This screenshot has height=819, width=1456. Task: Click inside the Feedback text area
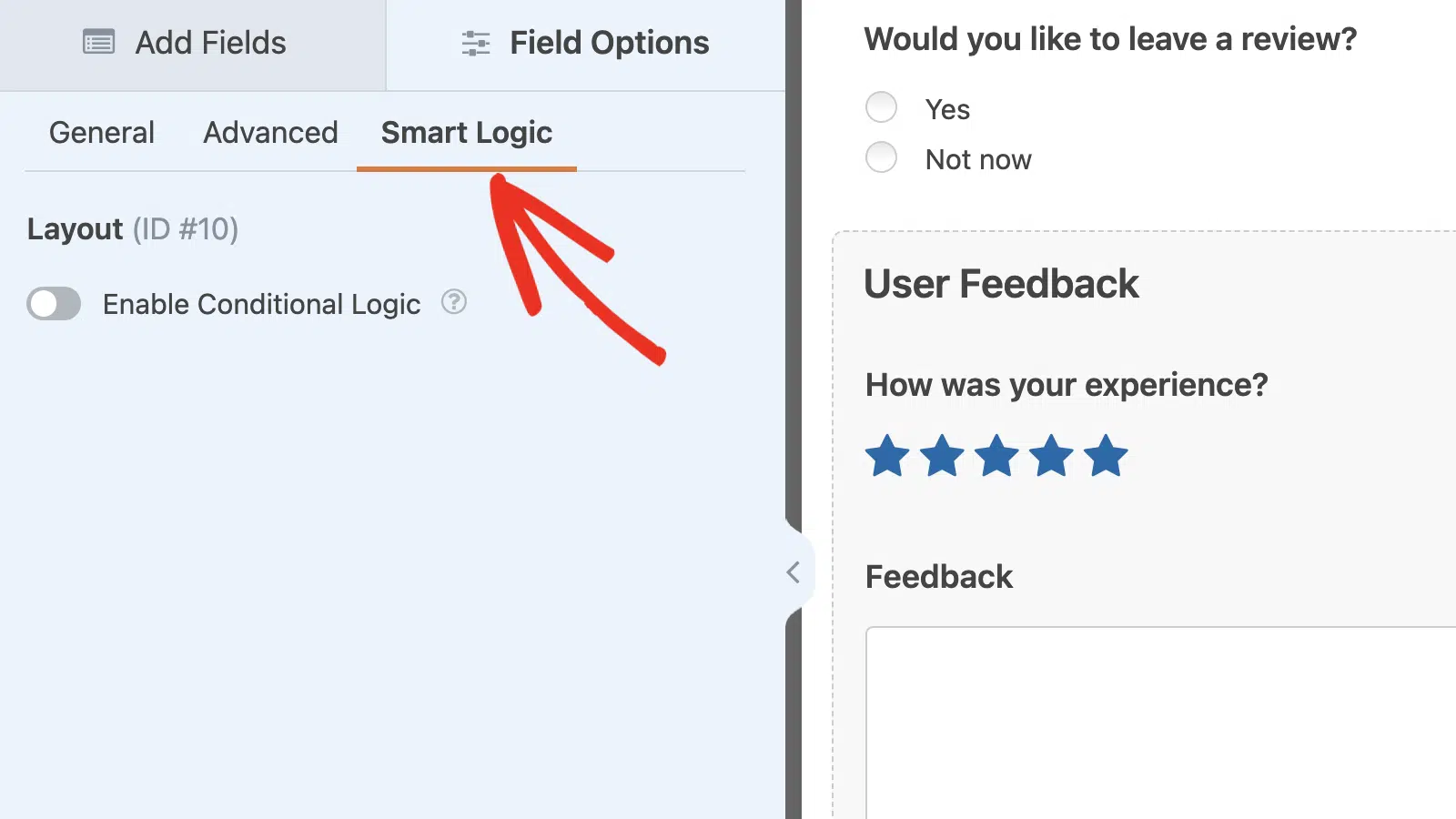click(1161, 723)
